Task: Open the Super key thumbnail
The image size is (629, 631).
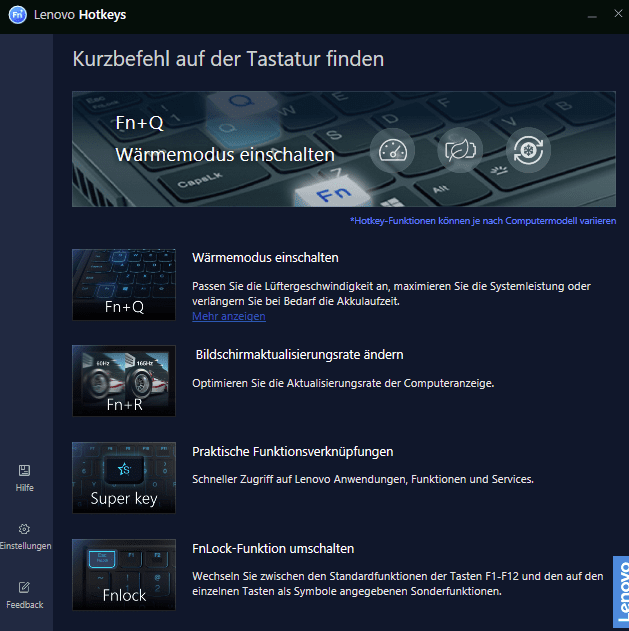Action: (x=124, y=478)
